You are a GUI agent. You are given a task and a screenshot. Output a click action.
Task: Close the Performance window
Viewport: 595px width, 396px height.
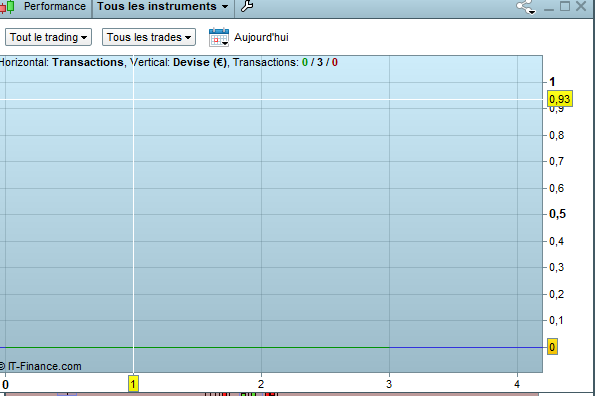[x=581, y=6]
